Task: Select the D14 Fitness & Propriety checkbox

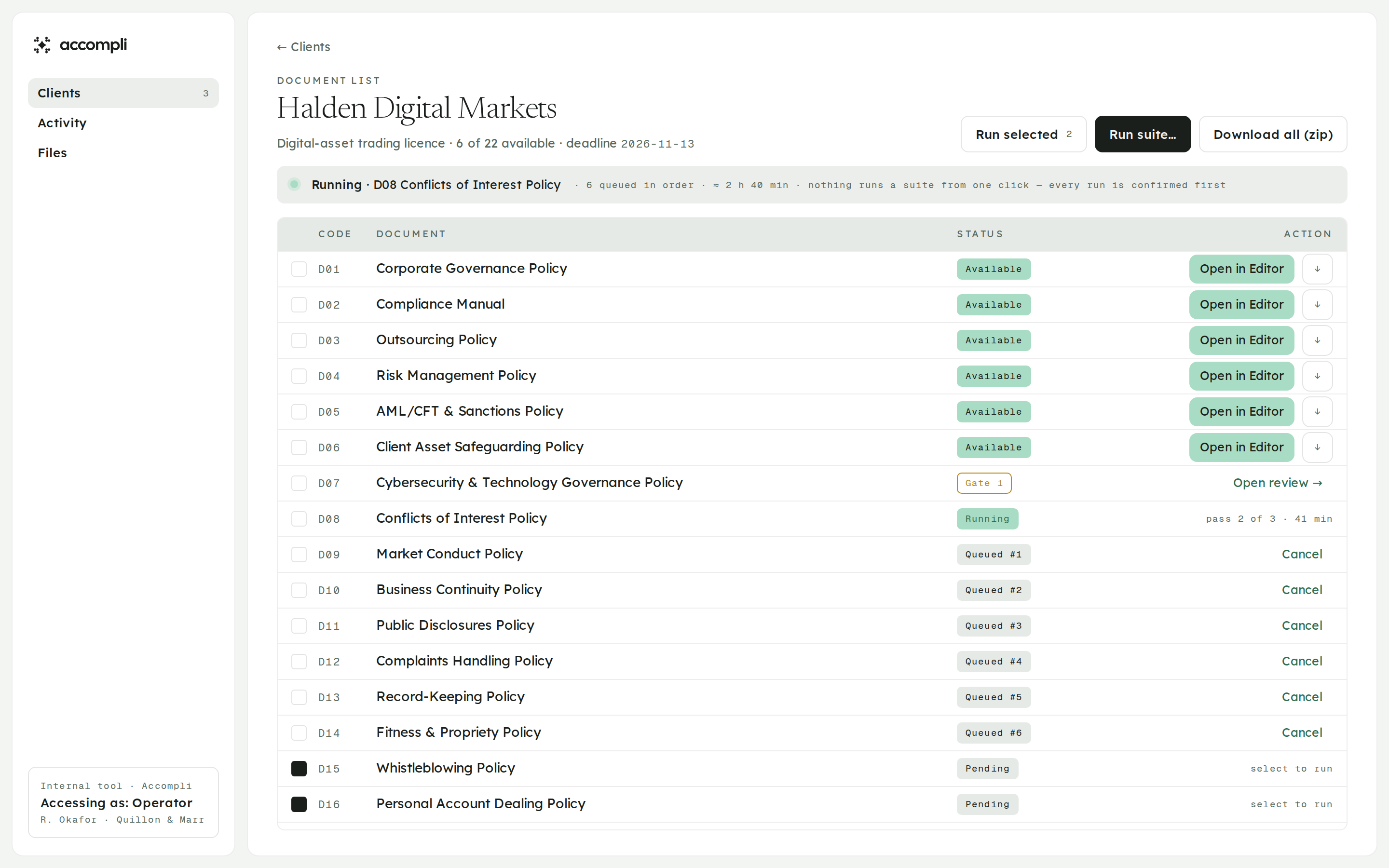Action: point(299,732)
